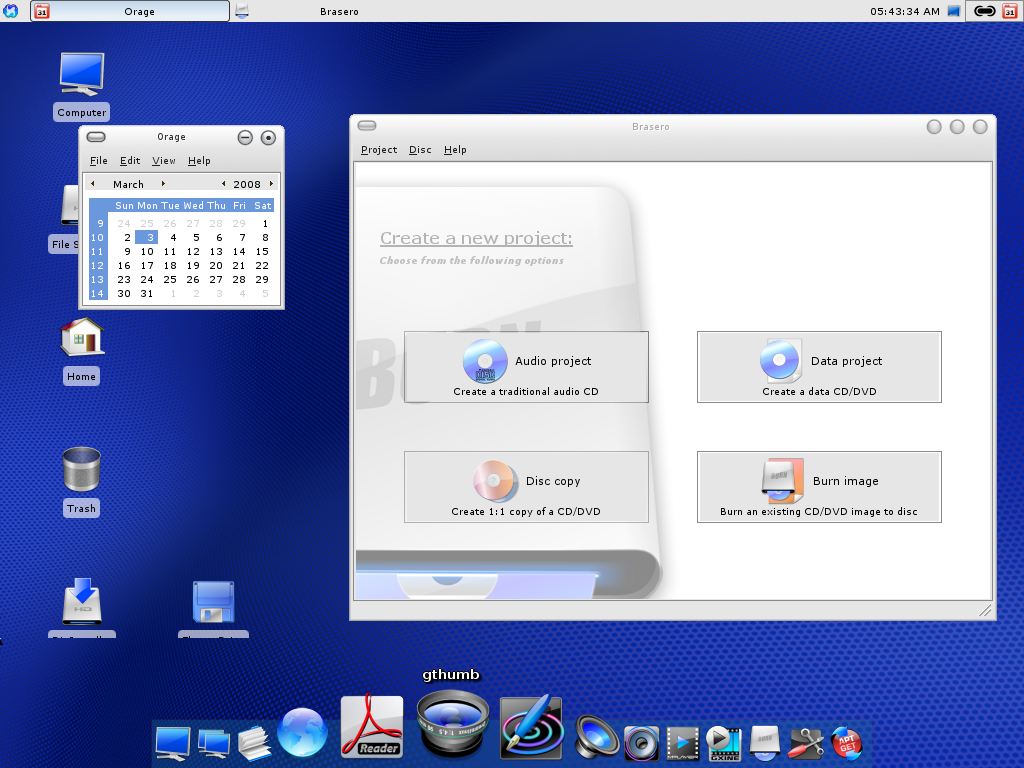Open the View menu in Orage
The height and width of the screenshot is (768, 1024).
pos(164,161)
